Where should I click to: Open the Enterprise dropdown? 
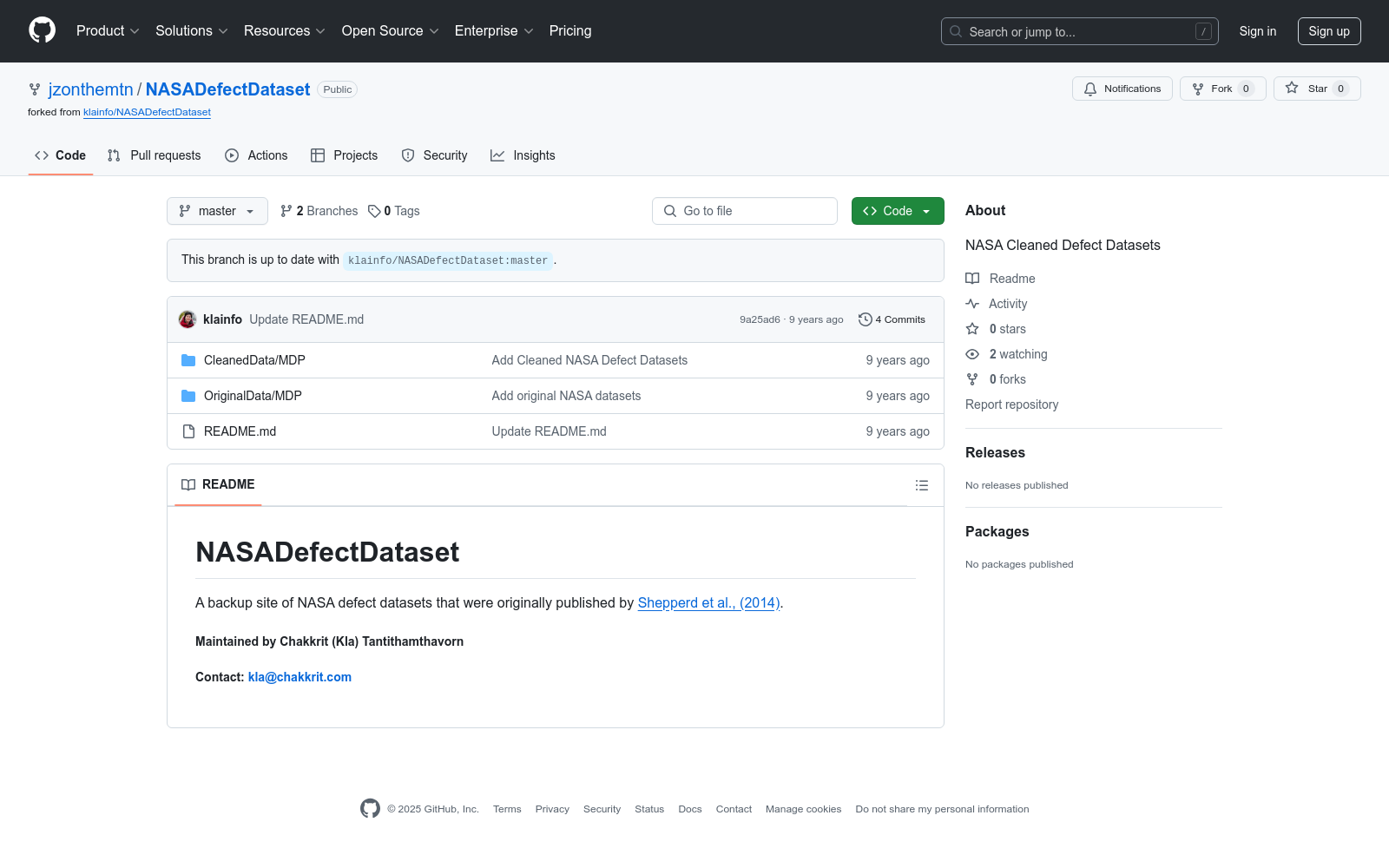pos(494,30)
